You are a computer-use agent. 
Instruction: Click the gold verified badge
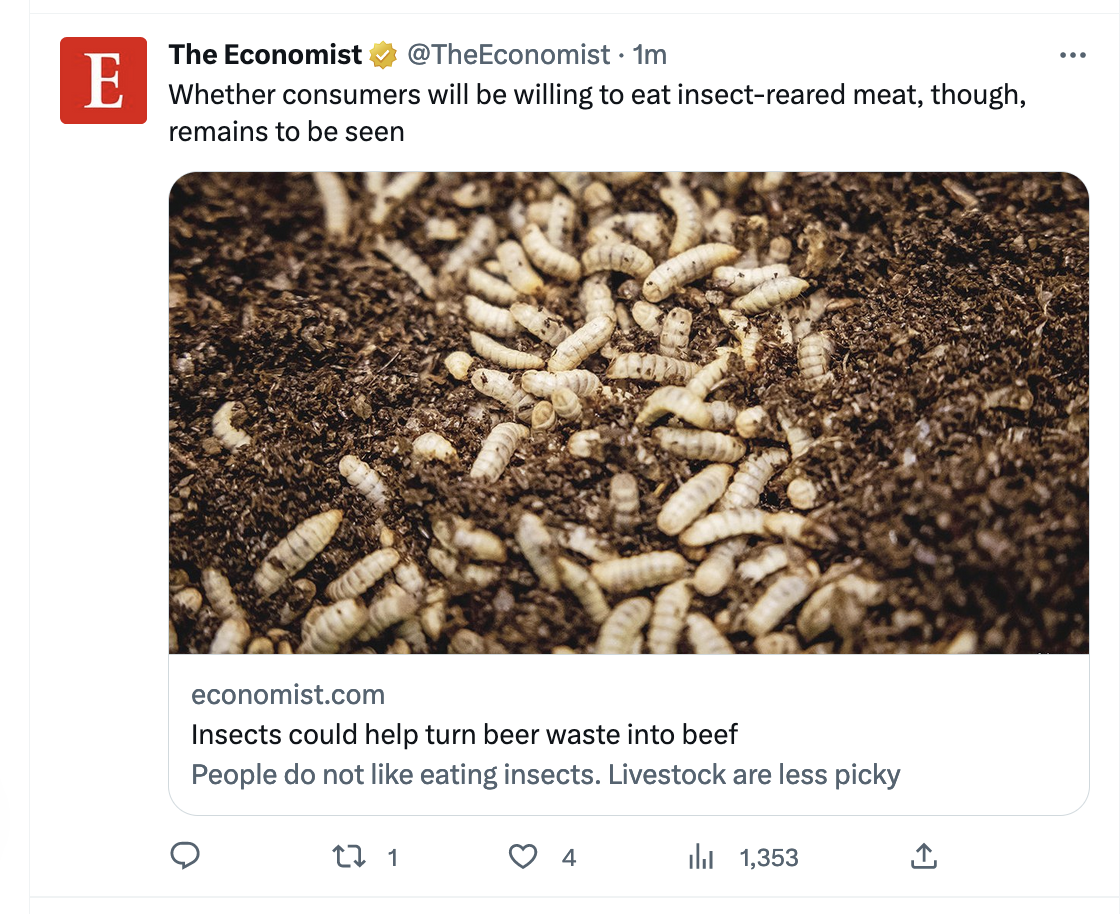pos(383,55)
